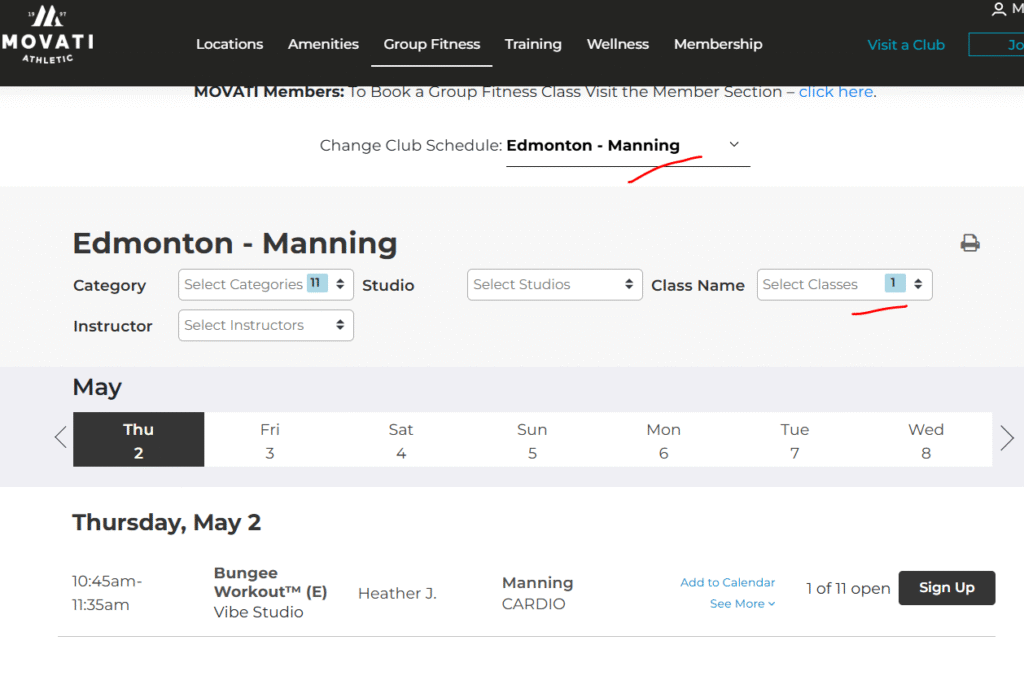Screen dimensions: 1024x676
Task: Click the '1 of 11 open' availability text
Action: point(848,588)
